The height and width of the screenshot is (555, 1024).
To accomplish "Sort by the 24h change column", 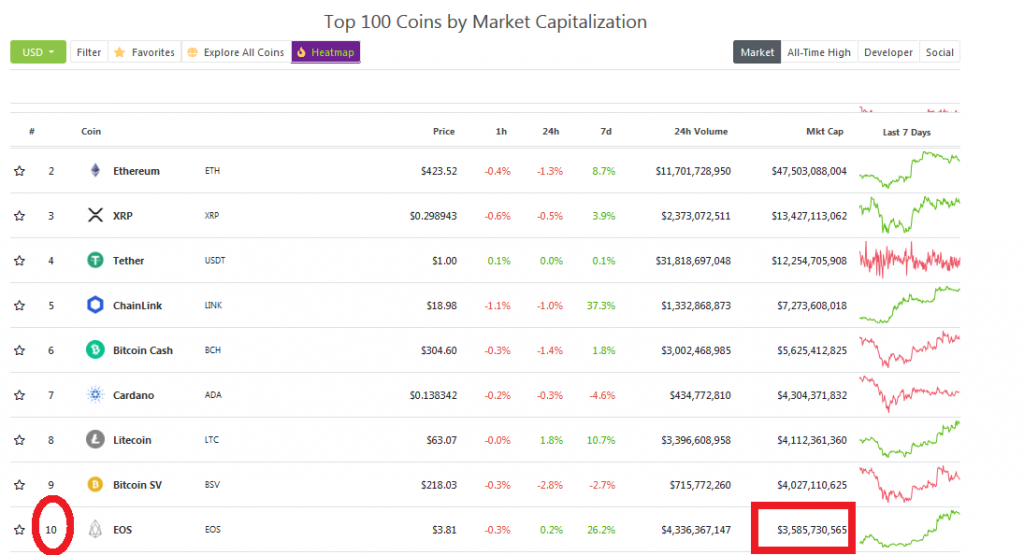I will coord(551,131).
